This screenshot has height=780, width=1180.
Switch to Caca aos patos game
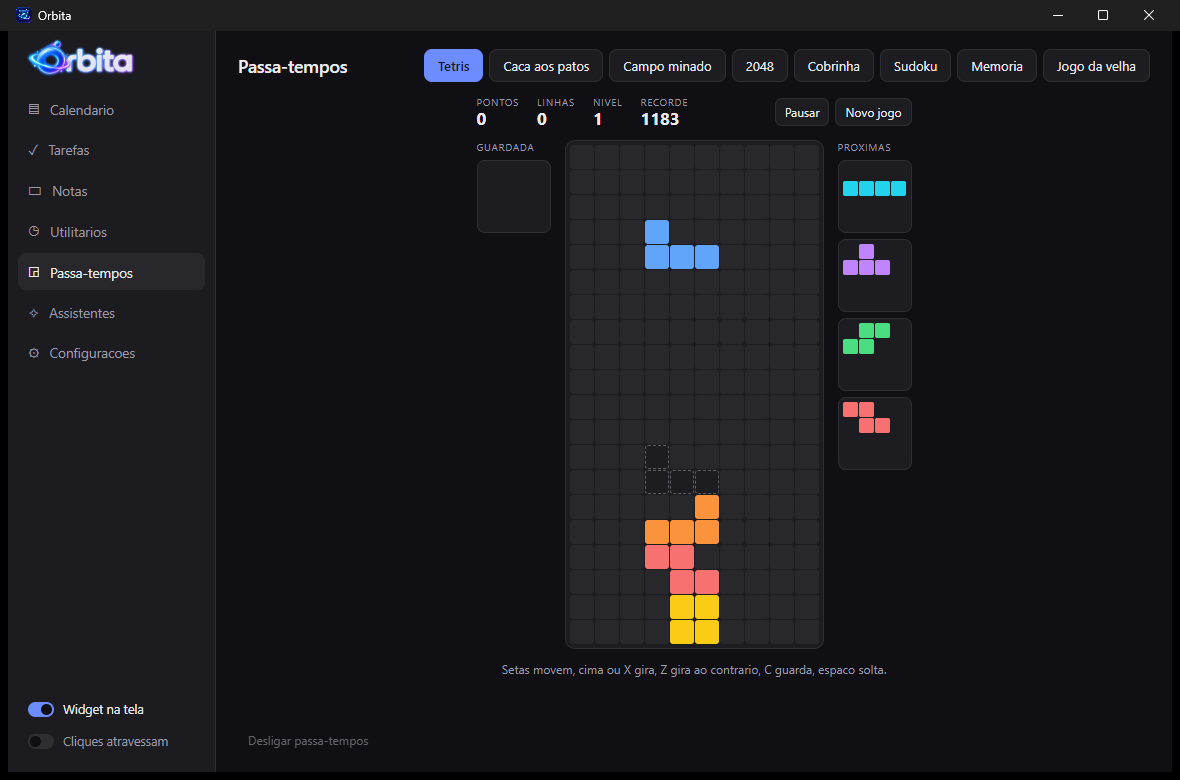546,66
